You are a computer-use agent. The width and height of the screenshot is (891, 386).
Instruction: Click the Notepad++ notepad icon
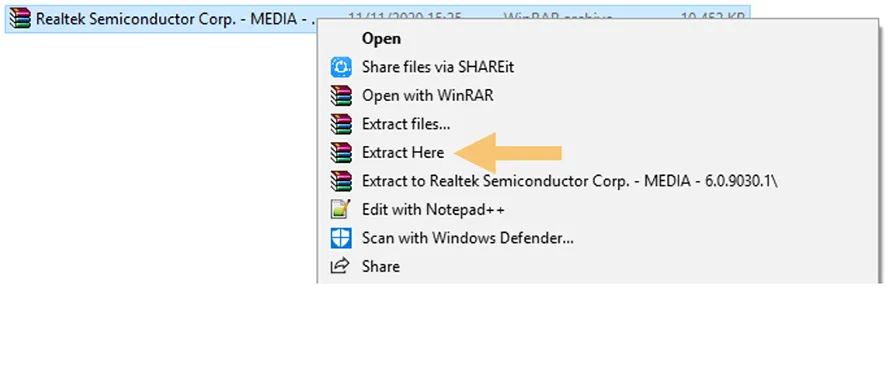click(342, 209)
